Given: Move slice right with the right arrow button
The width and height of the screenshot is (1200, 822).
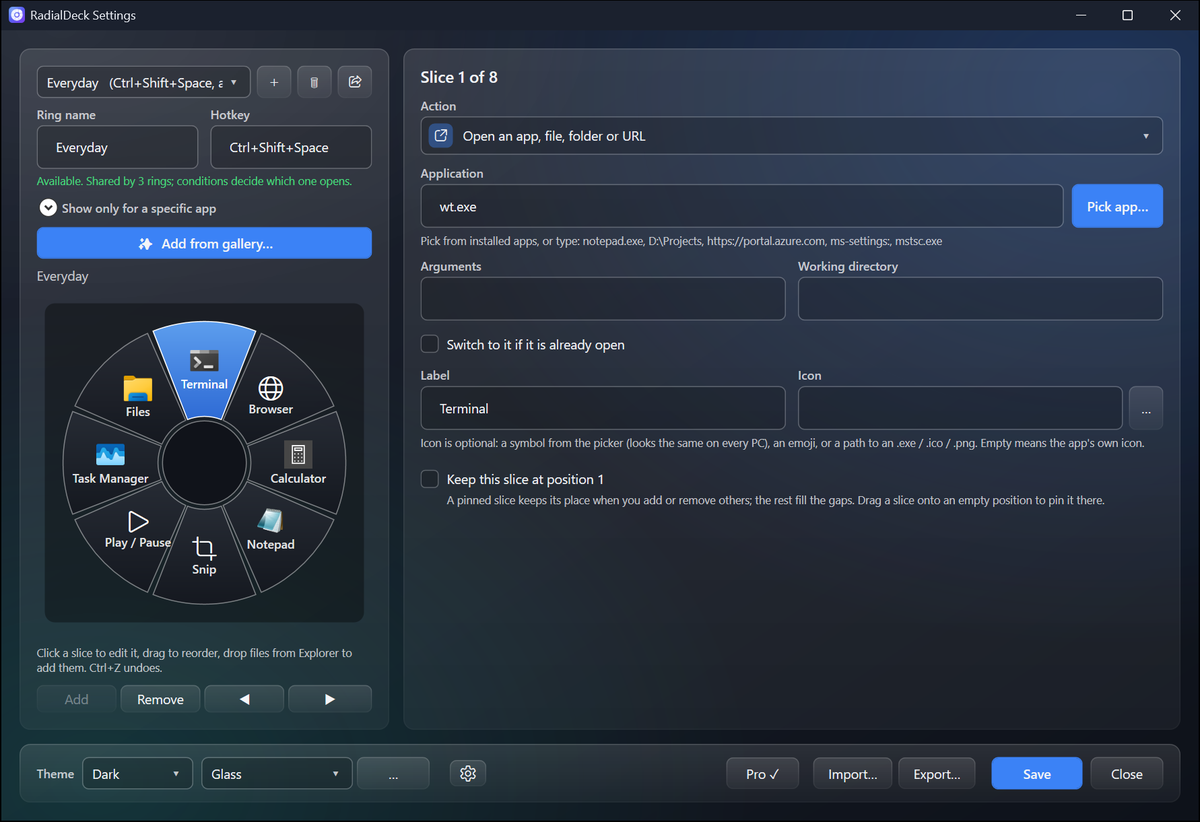Looking at the screenshot, I should (330, 700).
